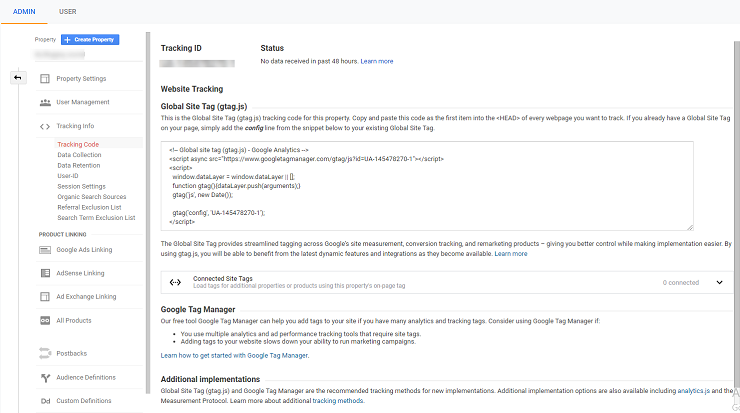The image size is (740, 413).
Task: Click the Google Tag Manager heading
Action: pyautogui.click(x=198, y=310)
